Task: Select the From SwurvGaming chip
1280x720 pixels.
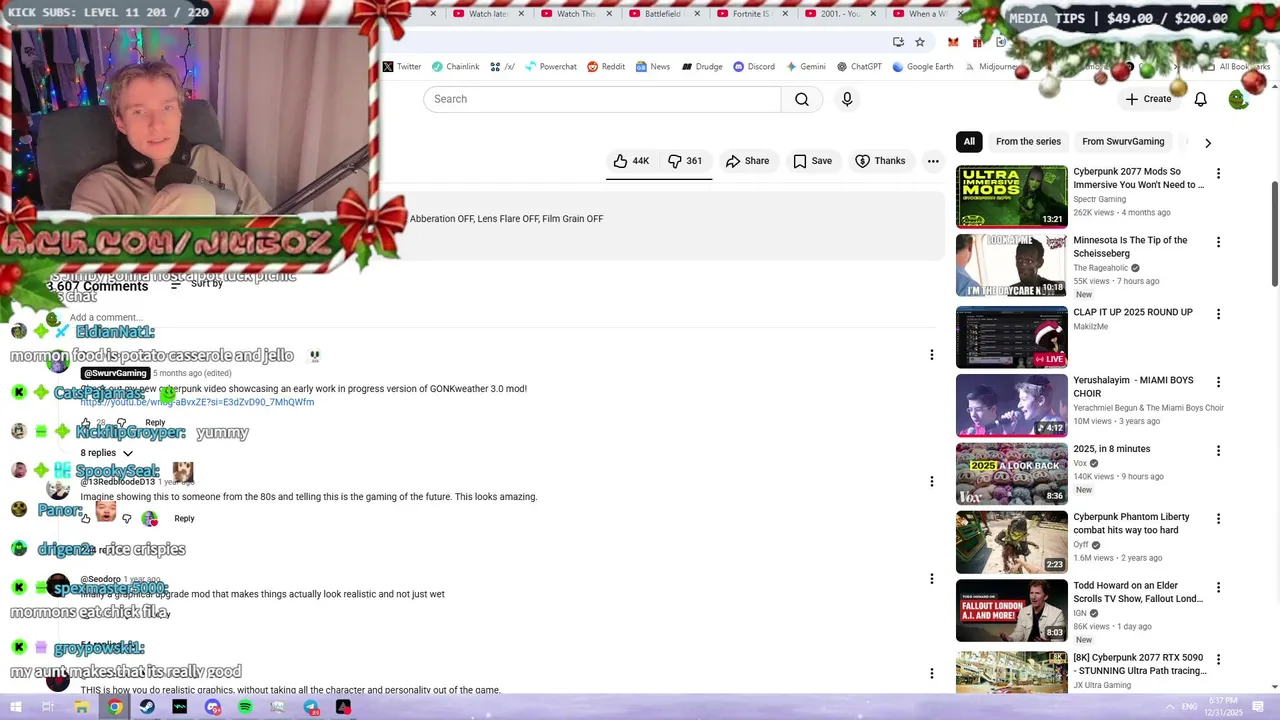Action: 1123,142
